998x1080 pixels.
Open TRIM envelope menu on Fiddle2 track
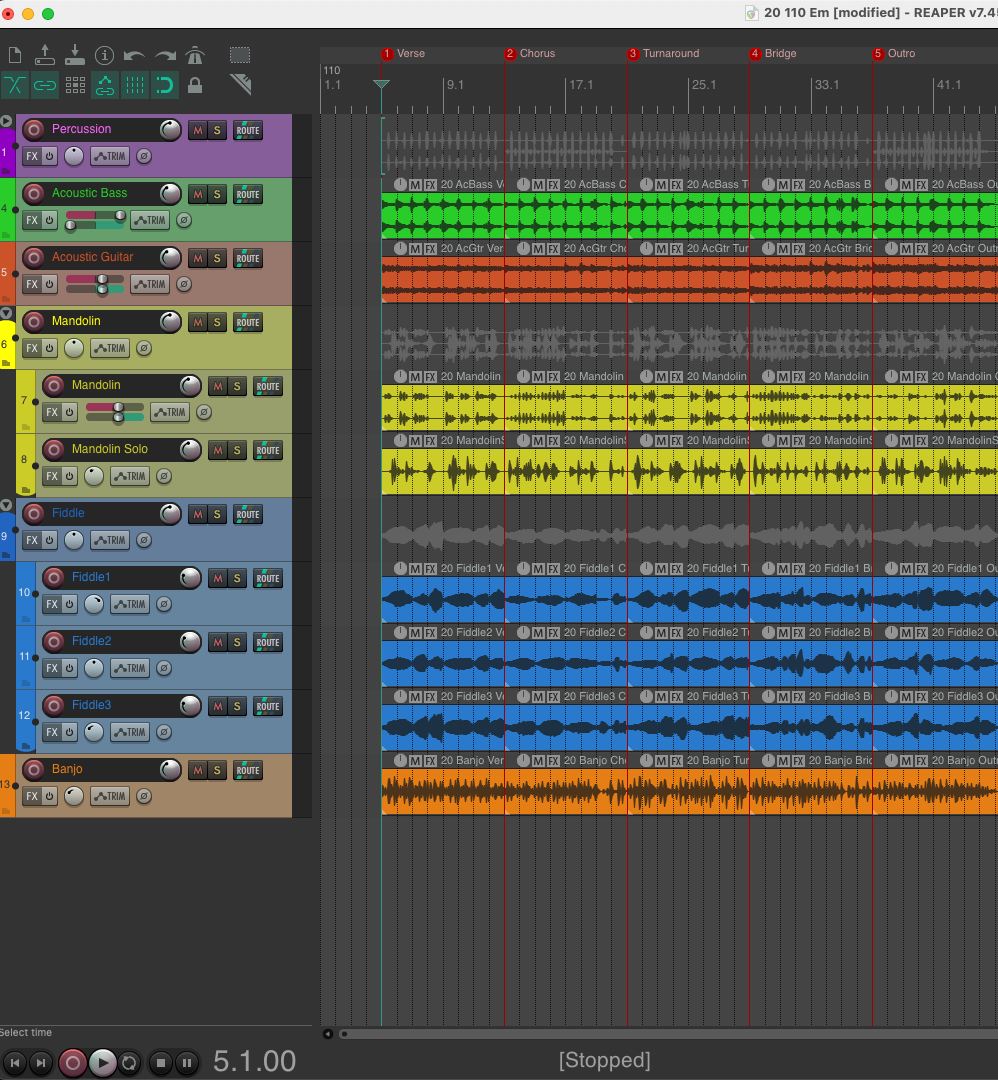pyautogui.click(x=130, y=668)
